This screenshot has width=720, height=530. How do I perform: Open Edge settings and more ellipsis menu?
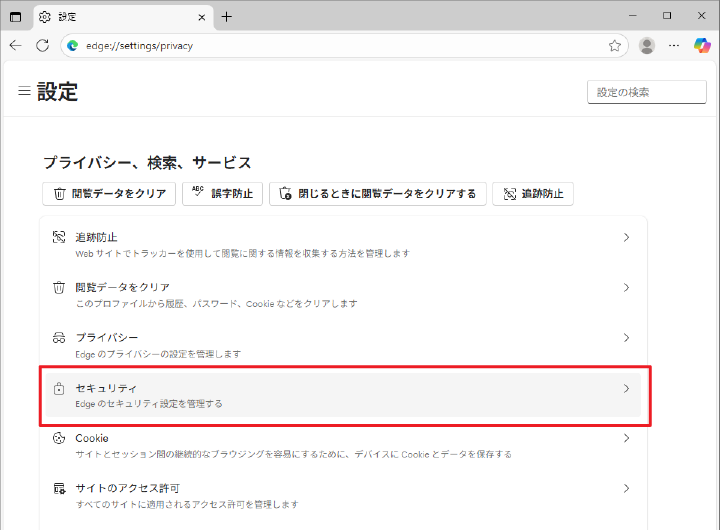coord(674,45)
